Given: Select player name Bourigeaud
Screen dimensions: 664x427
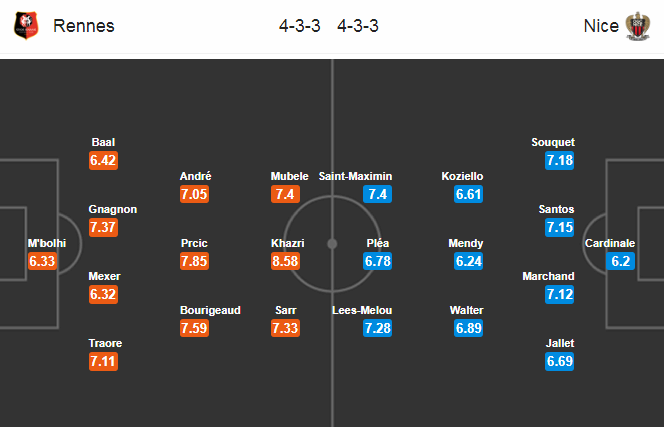Looking at the screenshot, I should click(210, 310).
